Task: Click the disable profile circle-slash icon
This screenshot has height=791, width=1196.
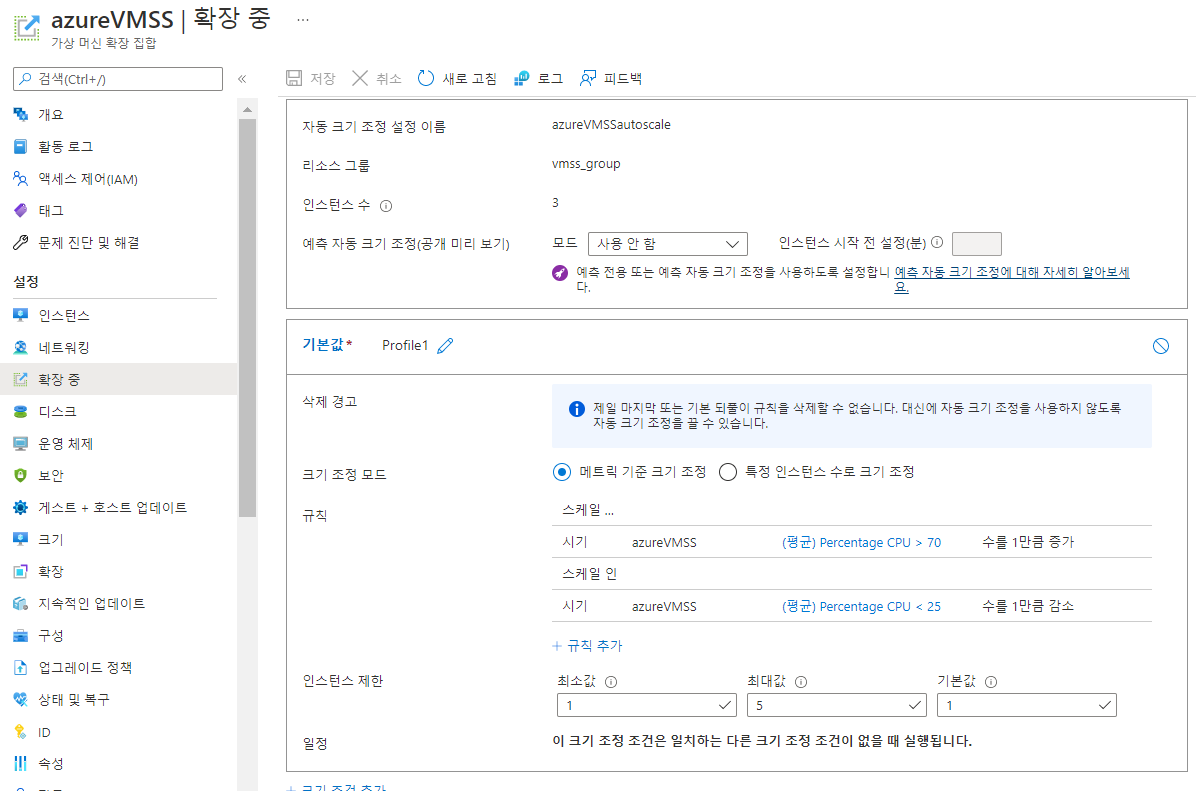Action: pyautogui.click(x=1161, y=346)
